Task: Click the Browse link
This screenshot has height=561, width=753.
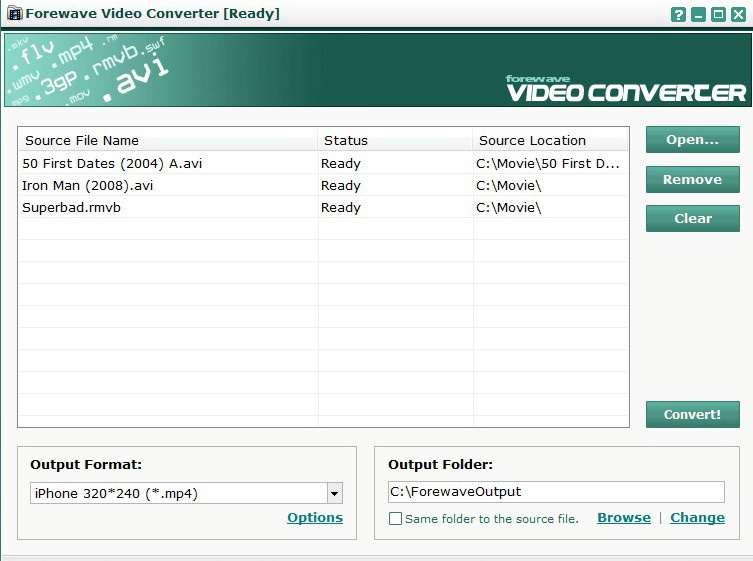Action: click(x=624, y=517)
